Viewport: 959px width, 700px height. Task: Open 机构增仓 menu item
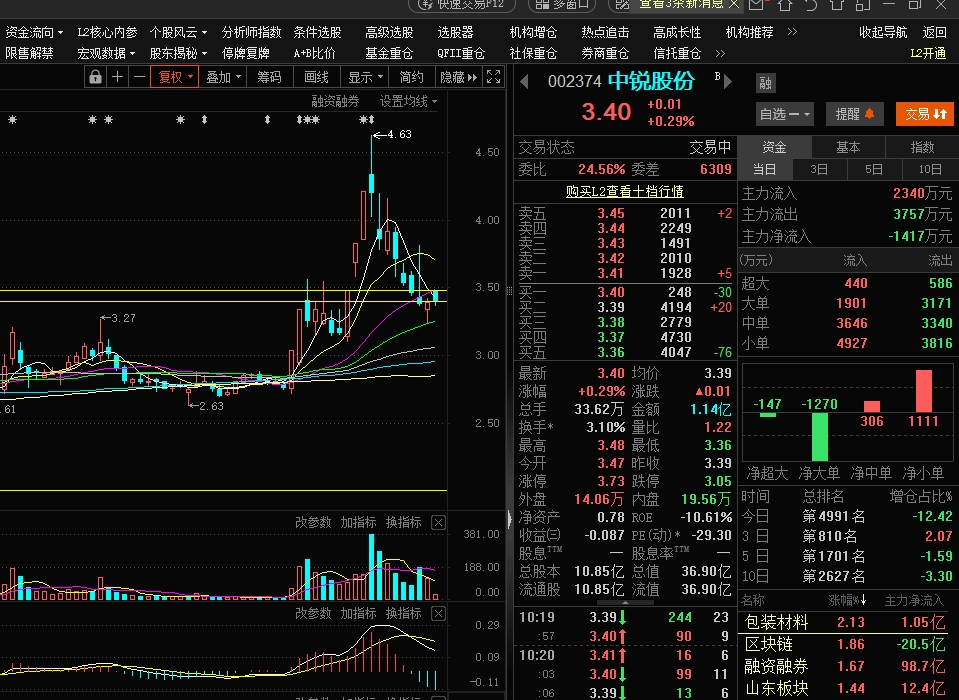click(533, 32)
